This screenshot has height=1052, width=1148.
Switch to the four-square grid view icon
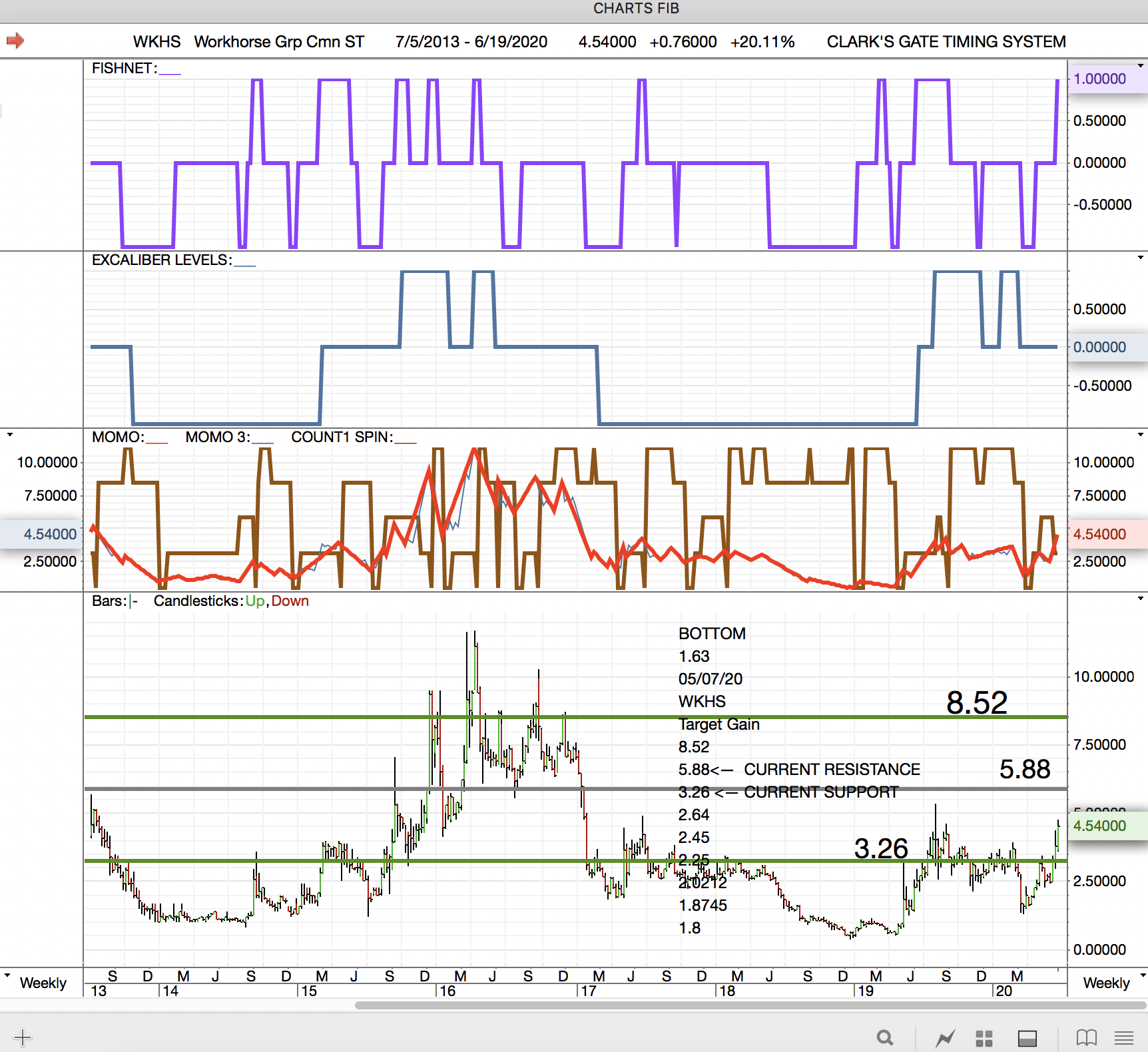click(x=984, y=1038)
